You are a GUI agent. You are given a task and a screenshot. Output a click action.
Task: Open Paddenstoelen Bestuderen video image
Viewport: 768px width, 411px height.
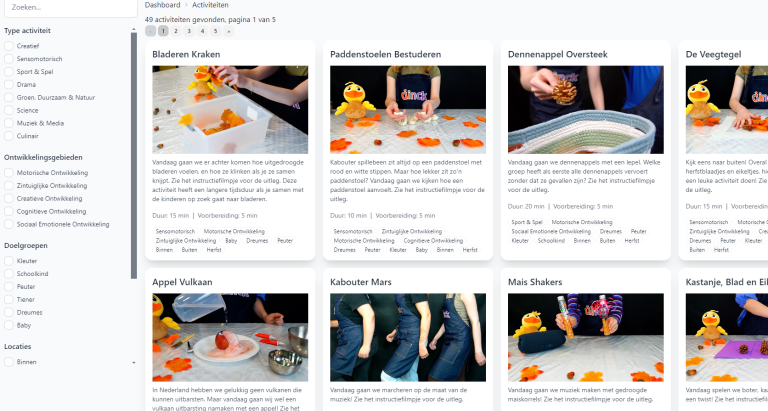pyautogui.click(x=408, y=110)
